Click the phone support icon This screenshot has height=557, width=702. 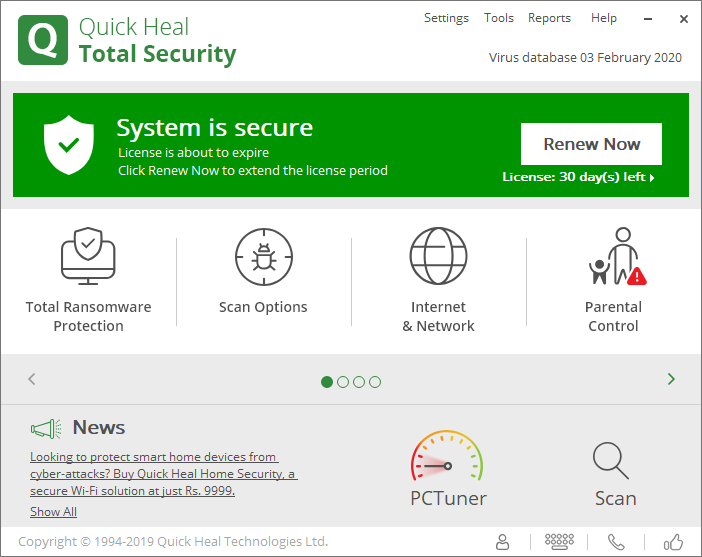coord(617,542)
